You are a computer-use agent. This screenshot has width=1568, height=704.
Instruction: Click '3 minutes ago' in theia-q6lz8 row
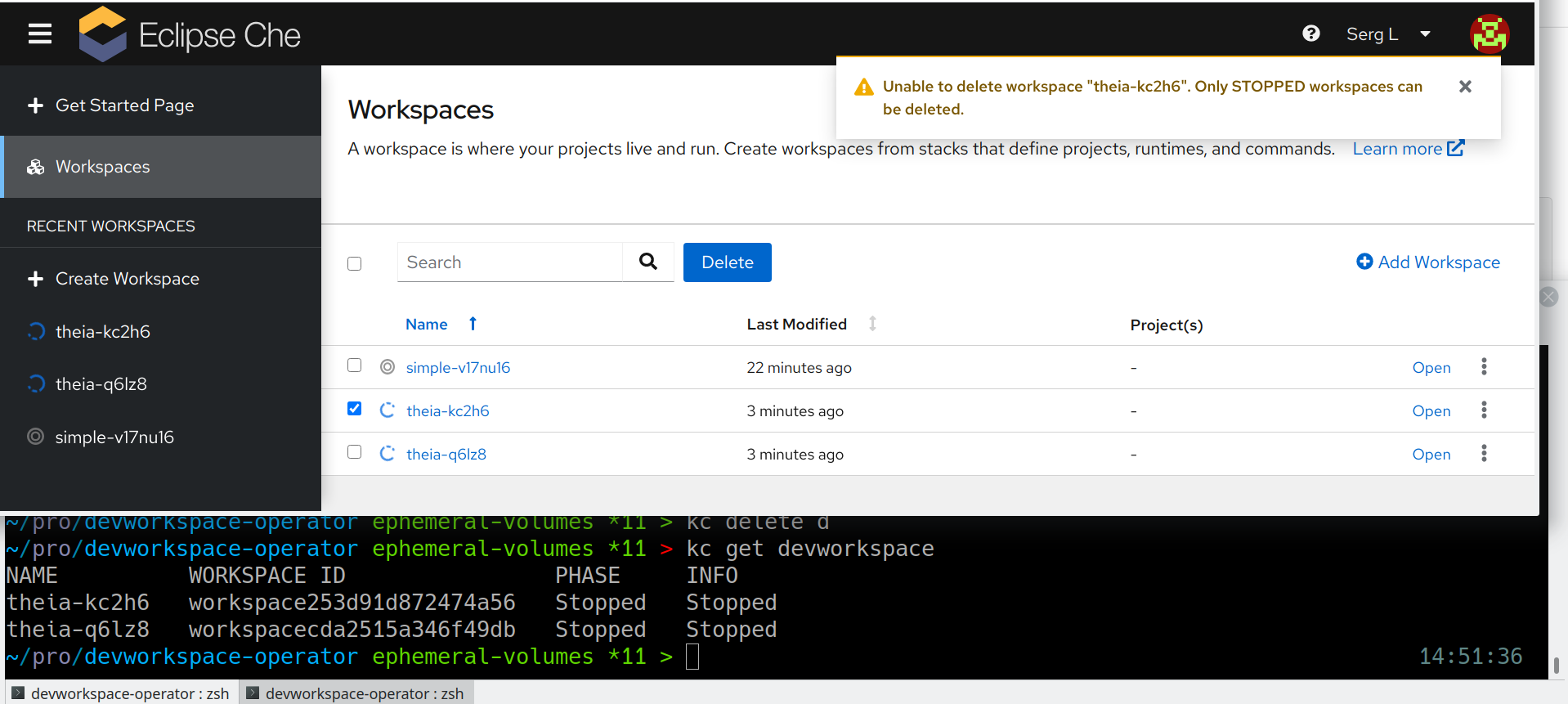795,455
